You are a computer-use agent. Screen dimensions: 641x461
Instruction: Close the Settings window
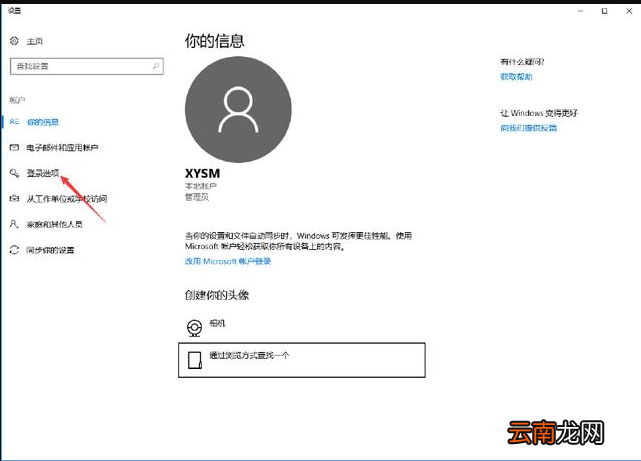(x=629, y=11)
